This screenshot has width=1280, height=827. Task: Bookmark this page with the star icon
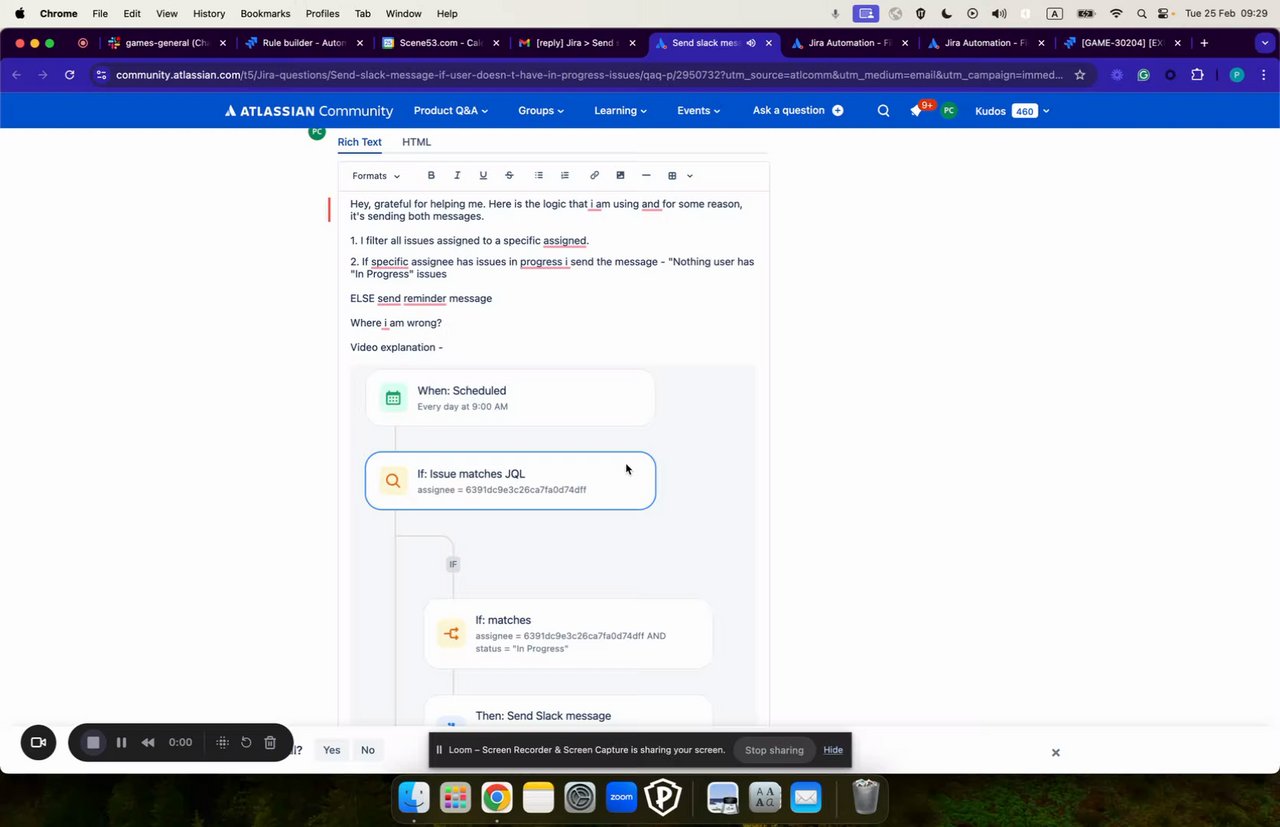coord(1080,75)
